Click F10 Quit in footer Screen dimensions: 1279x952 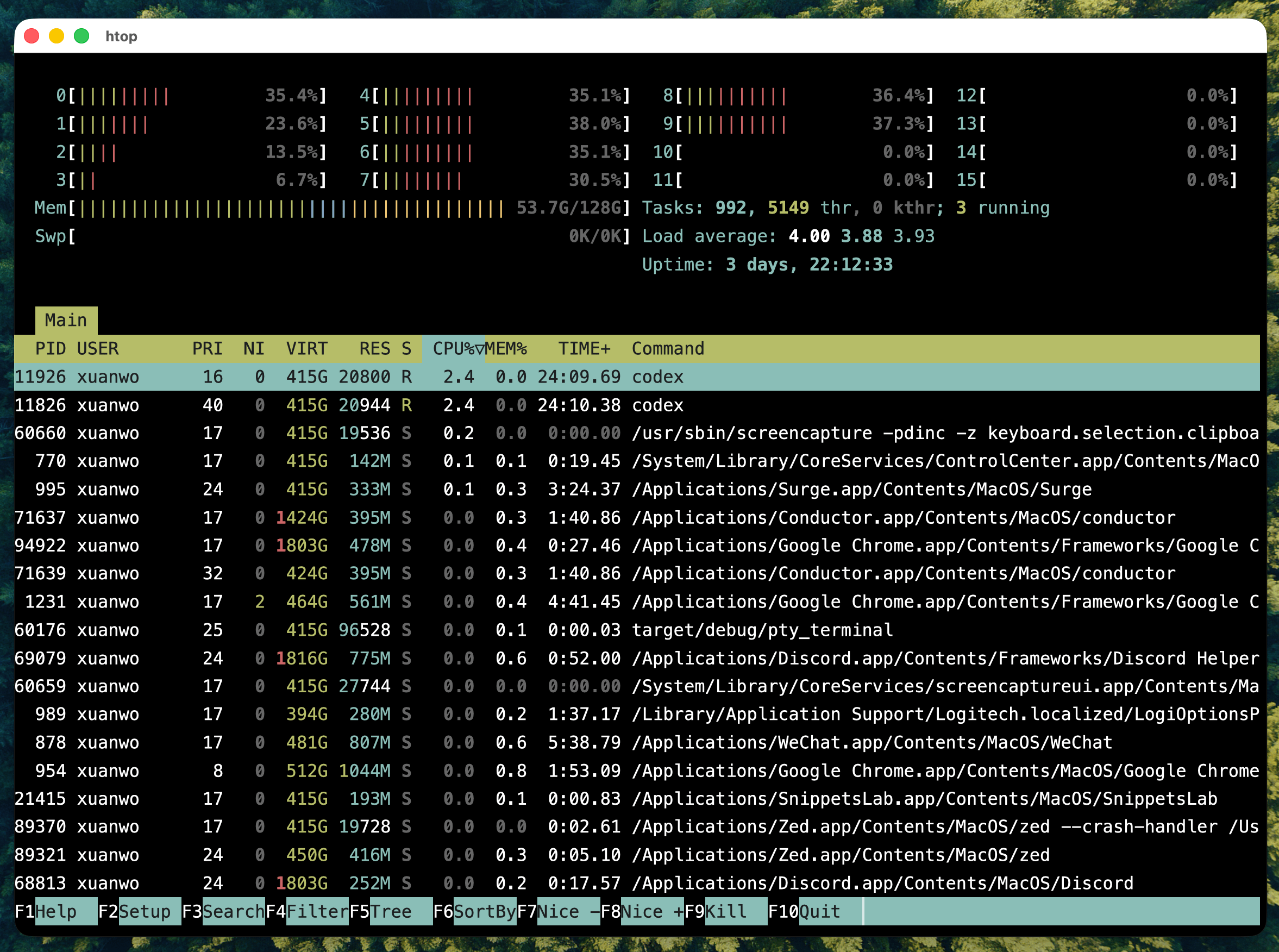[x=819, y=911]
